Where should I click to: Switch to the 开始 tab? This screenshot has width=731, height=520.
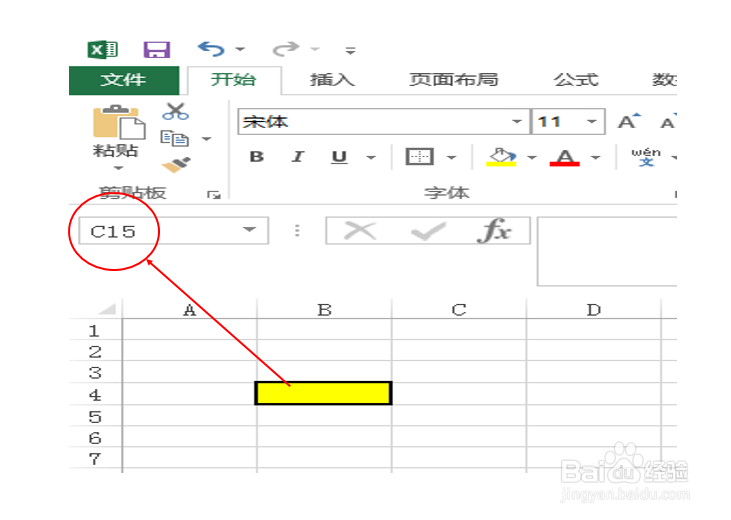point(234,80)
